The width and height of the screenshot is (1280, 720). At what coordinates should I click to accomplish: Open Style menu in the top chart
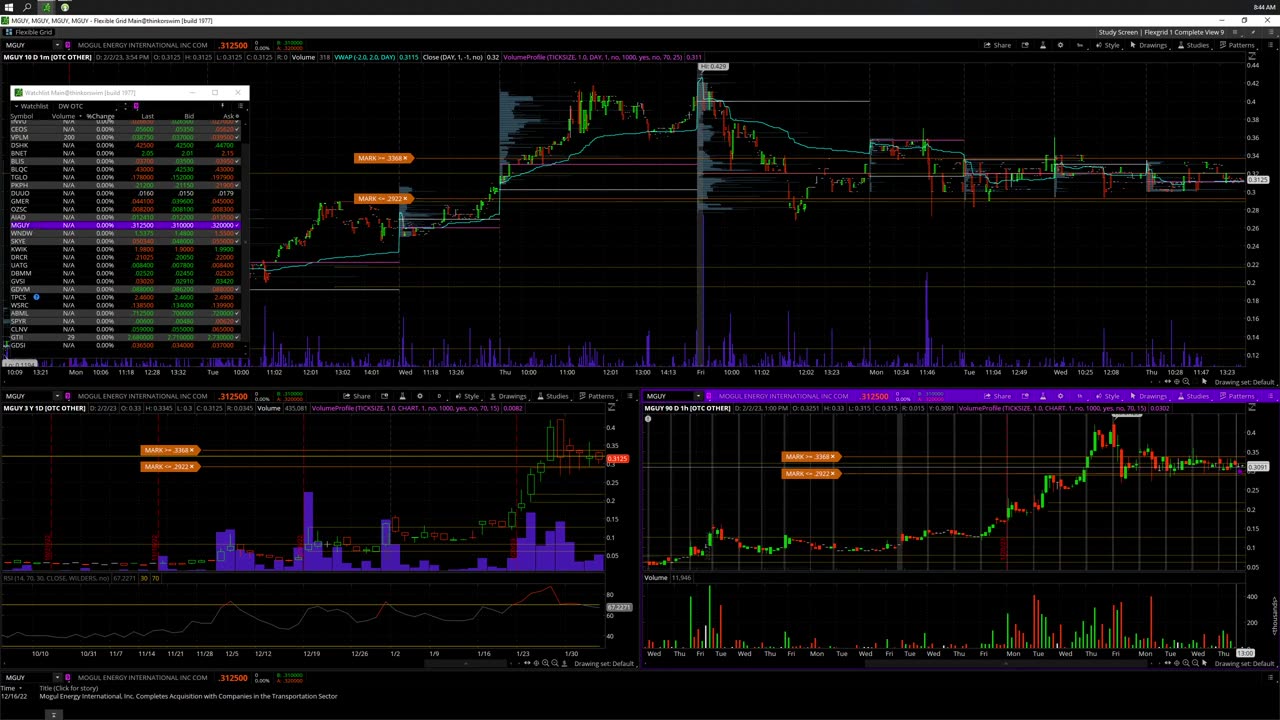click(1107, 45)
